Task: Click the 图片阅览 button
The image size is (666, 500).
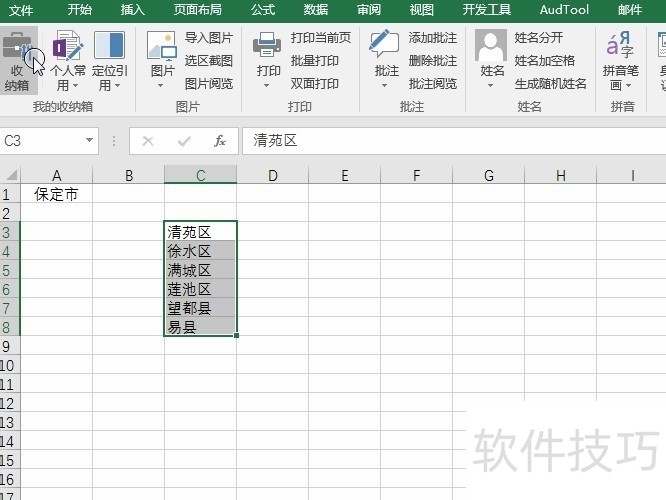Action: point(209,84)
